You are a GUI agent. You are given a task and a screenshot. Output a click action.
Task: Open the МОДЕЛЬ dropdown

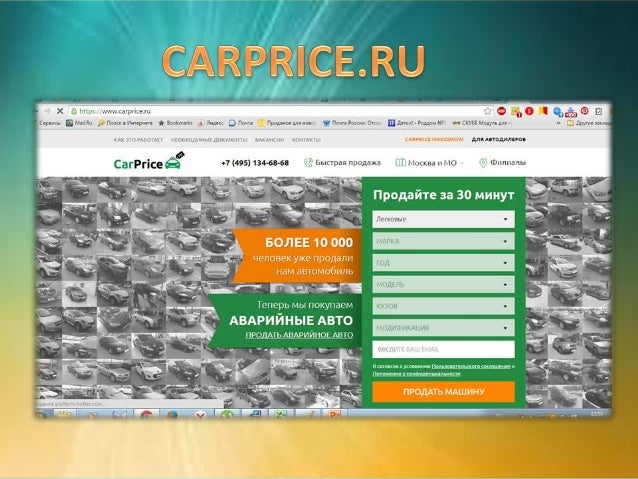(x=444, y=284)
